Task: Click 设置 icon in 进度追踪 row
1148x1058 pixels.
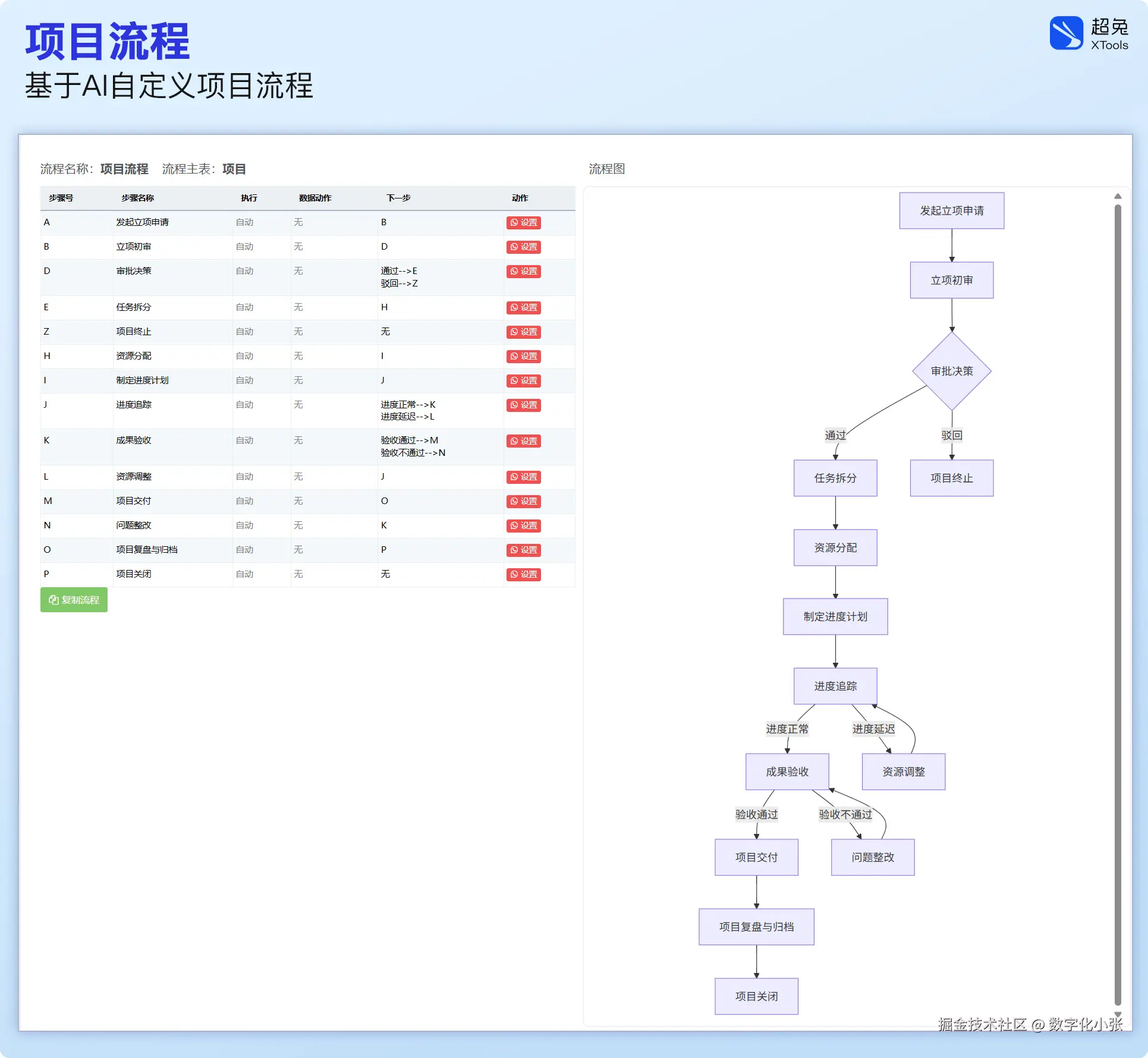Action: (523, 405)
